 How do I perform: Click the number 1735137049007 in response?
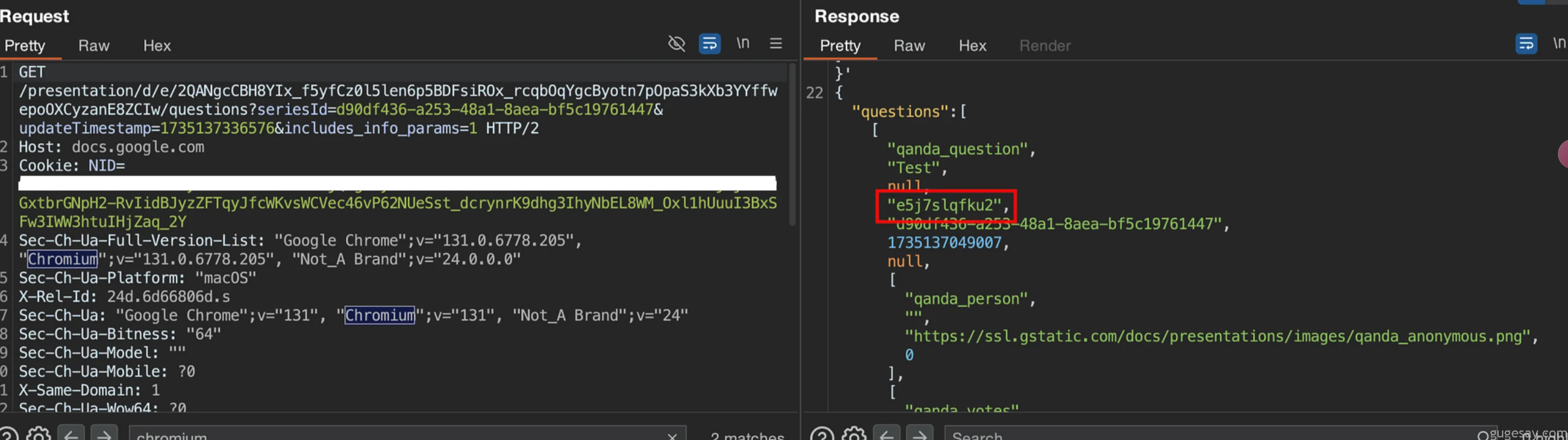click(x=944, y=243)
